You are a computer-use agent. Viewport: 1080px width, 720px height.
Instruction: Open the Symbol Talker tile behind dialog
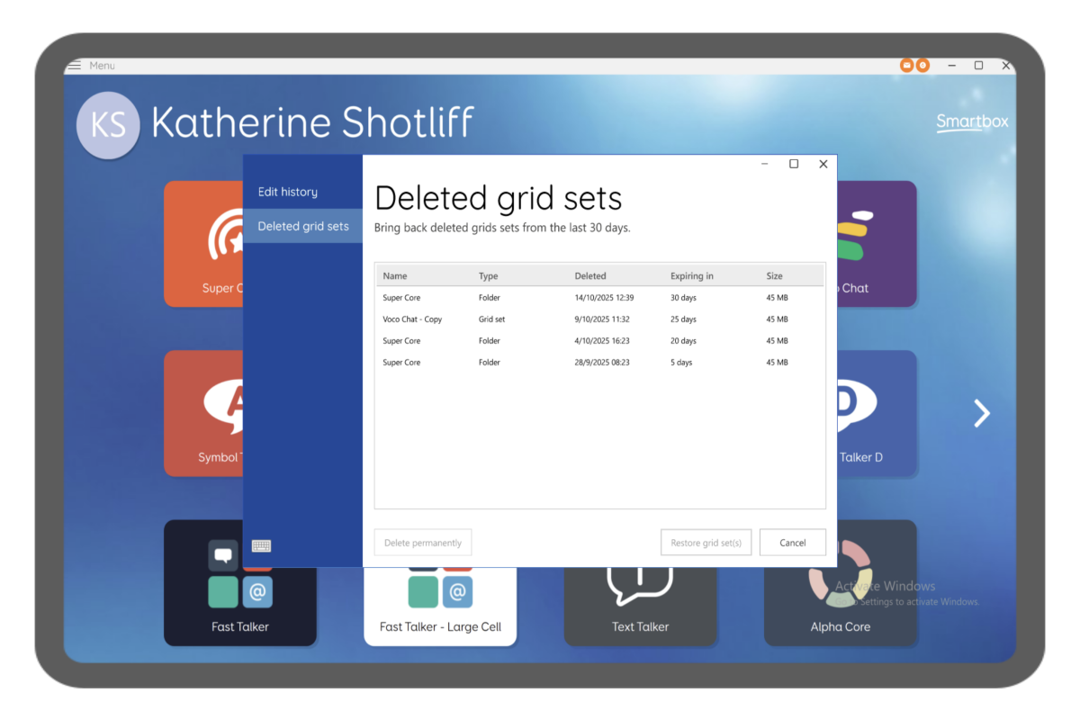point(204,413)
